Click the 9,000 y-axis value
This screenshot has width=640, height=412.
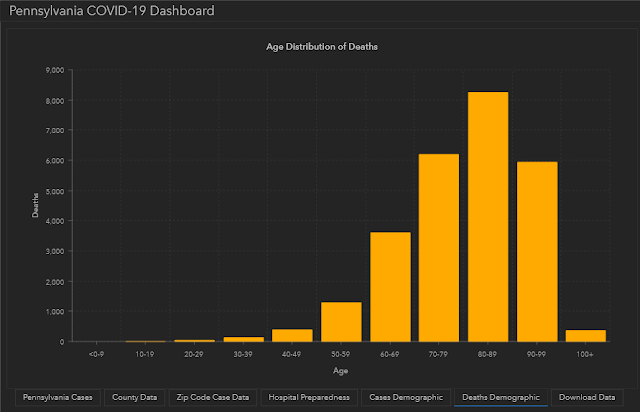pos(55,70)
